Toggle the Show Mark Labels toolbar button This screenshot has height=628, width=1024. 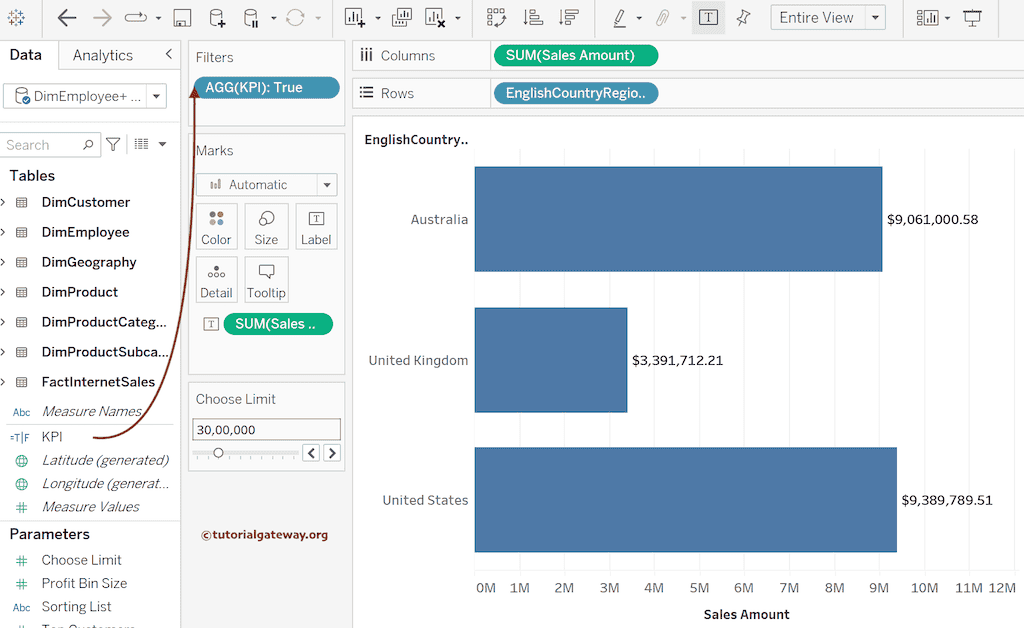click(709, 17)
